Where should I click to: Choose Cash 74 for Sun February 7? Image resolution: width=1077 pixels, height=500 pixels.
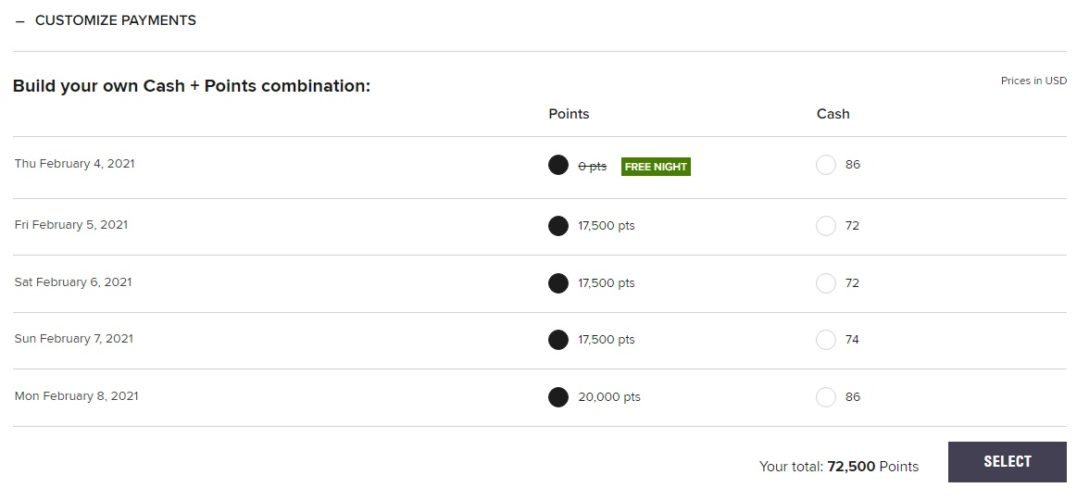click(x=826, y=340)
